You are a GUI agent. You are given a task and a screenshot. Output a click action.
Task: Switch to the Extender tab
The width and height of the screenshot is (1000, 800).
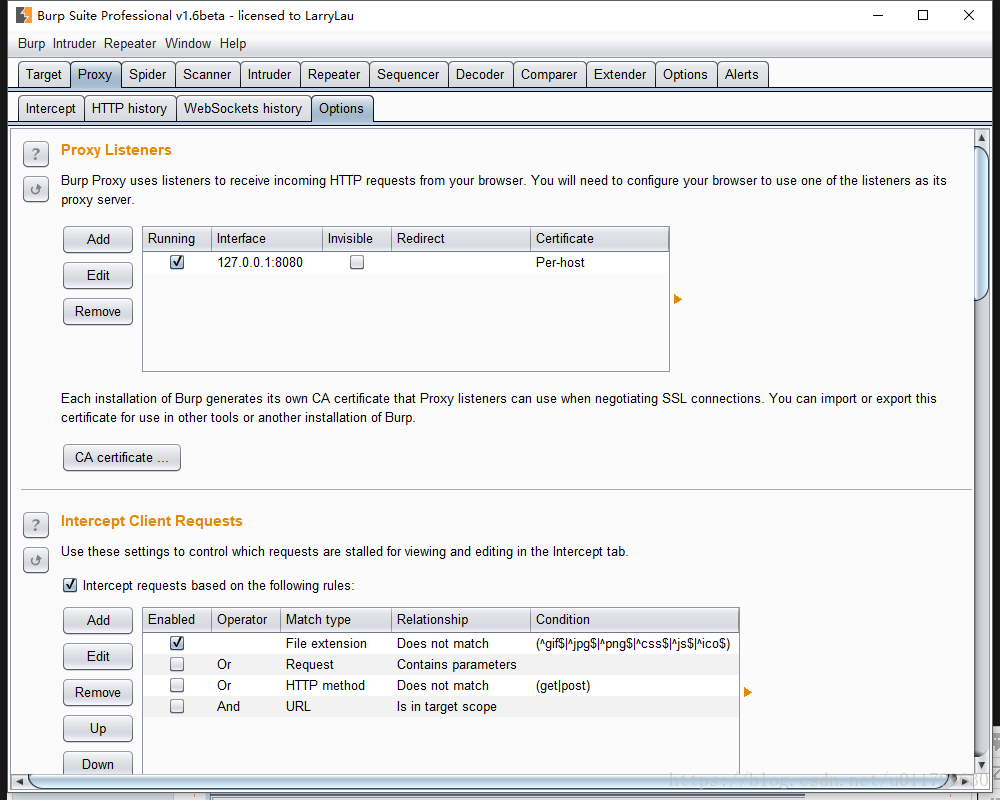620,75
